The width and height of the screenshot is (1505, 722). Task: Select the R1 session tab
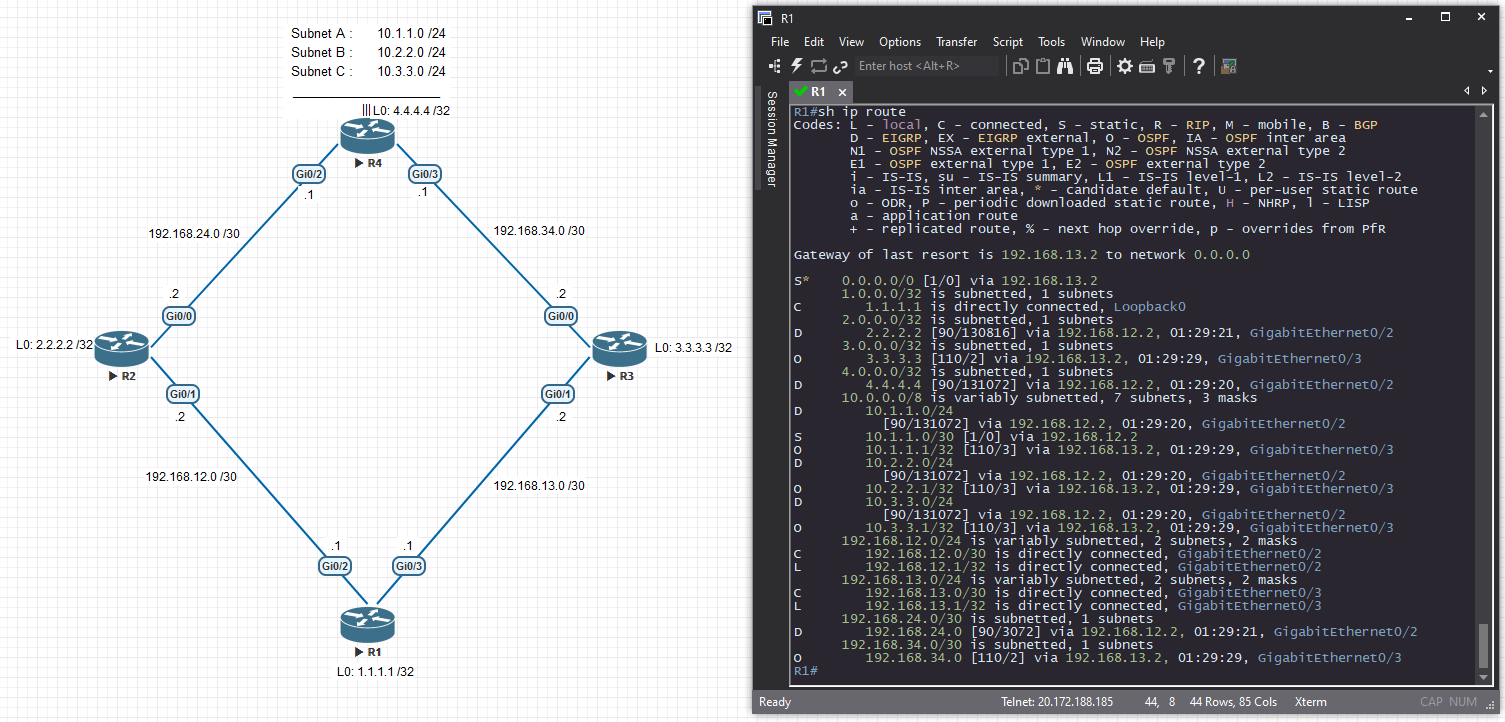coord(817,91)
